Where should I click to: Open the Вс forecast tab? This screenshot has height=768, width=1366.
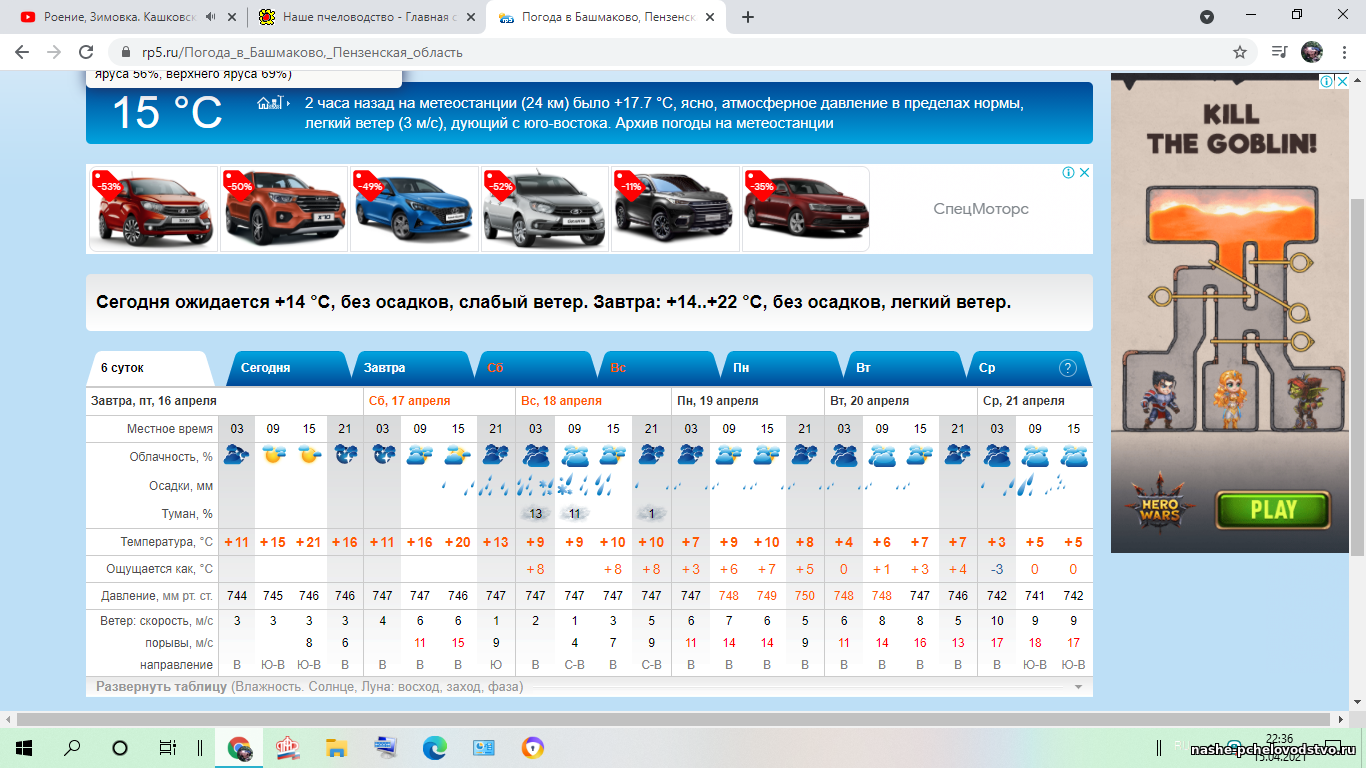[657, 368]
